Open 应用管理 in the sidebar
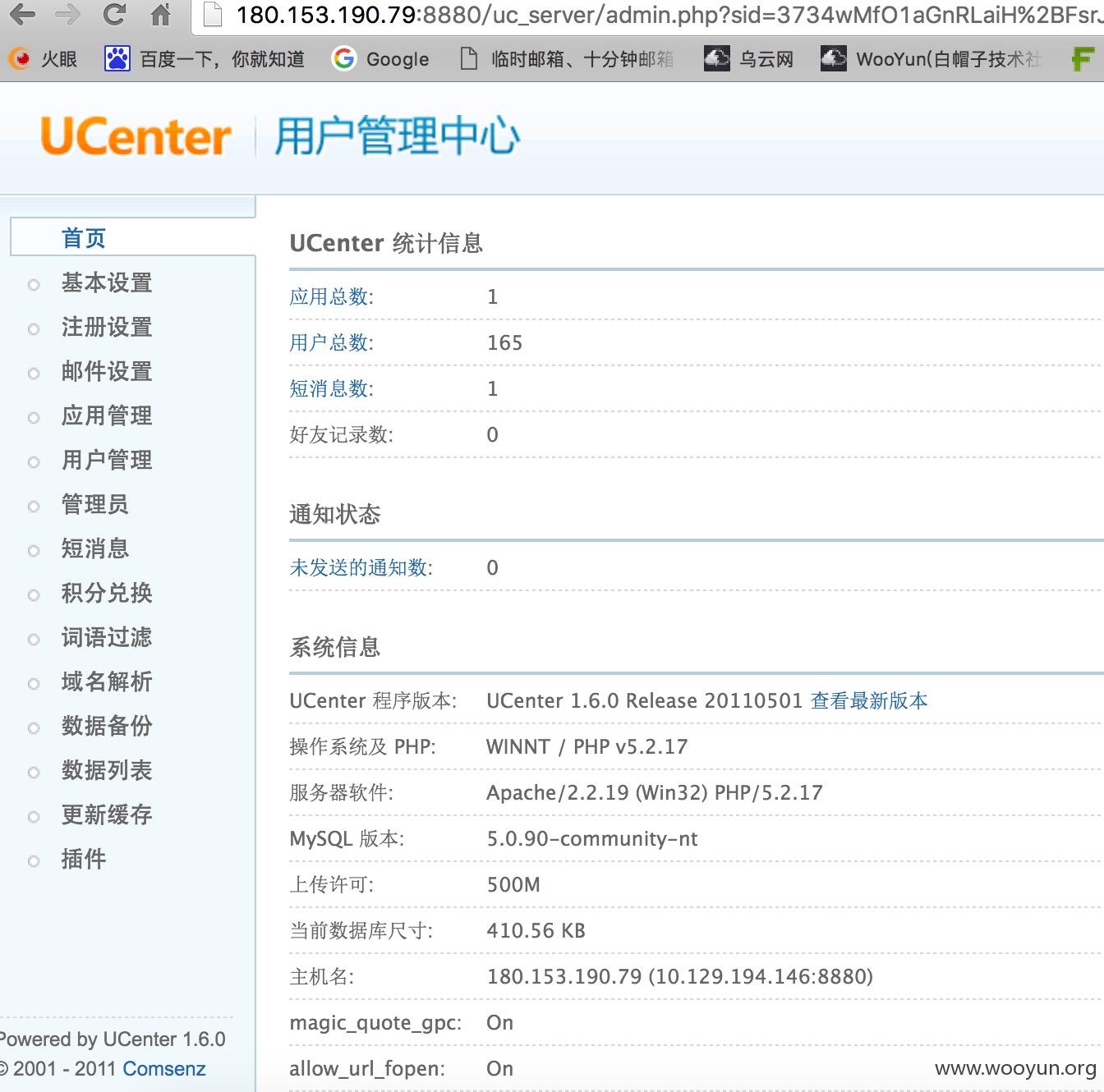 tap(107, 415)
